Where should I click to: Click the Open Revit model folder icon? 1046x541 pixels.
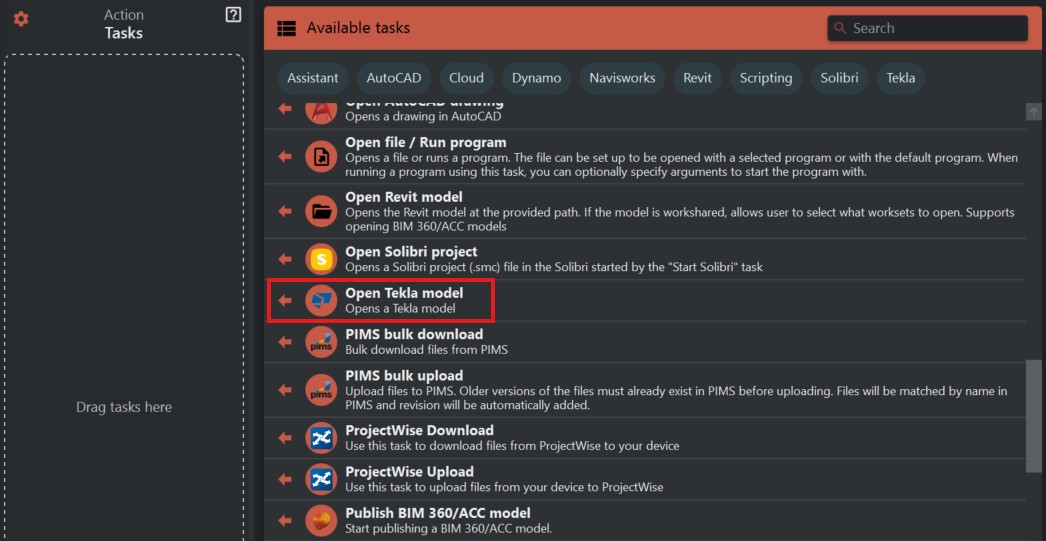point(321,211)
